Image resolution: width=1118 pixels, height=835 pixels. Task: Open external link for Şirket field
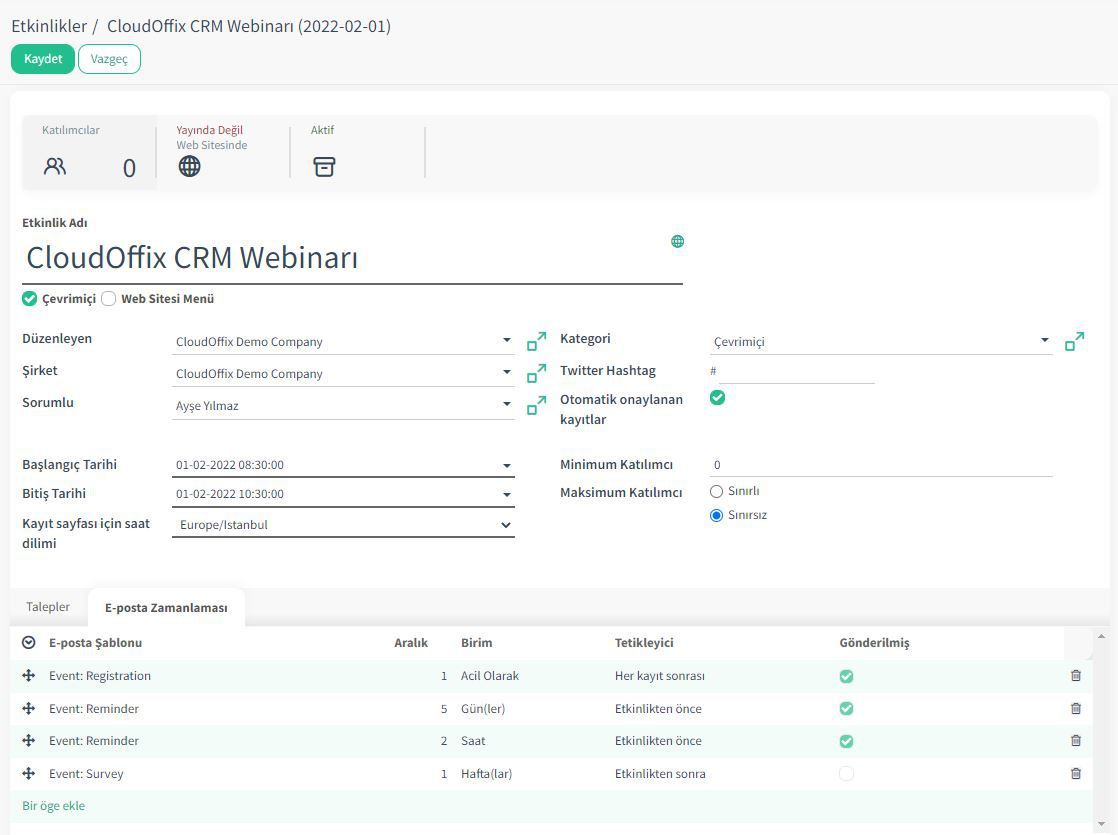[x=536, y=373]
